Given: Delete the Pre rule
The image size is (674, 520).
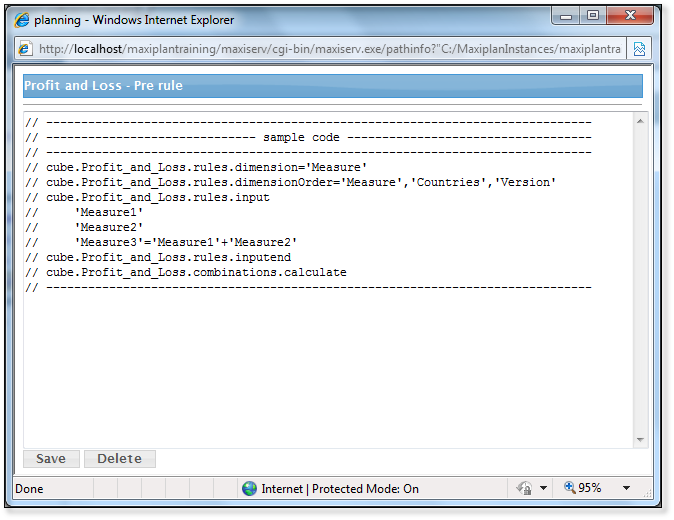Looking at the screenshot, I should coord(119,459).
